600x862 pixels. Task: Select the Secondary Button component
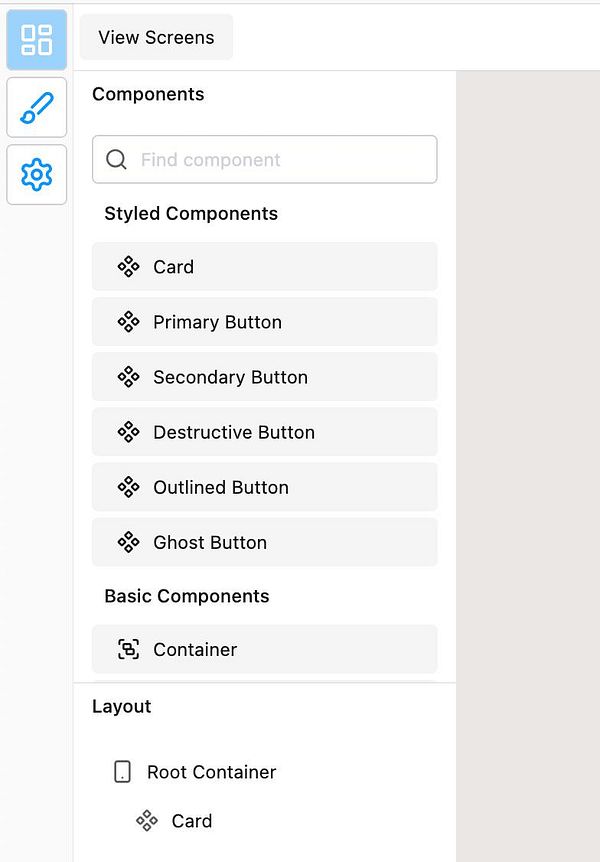265,377
